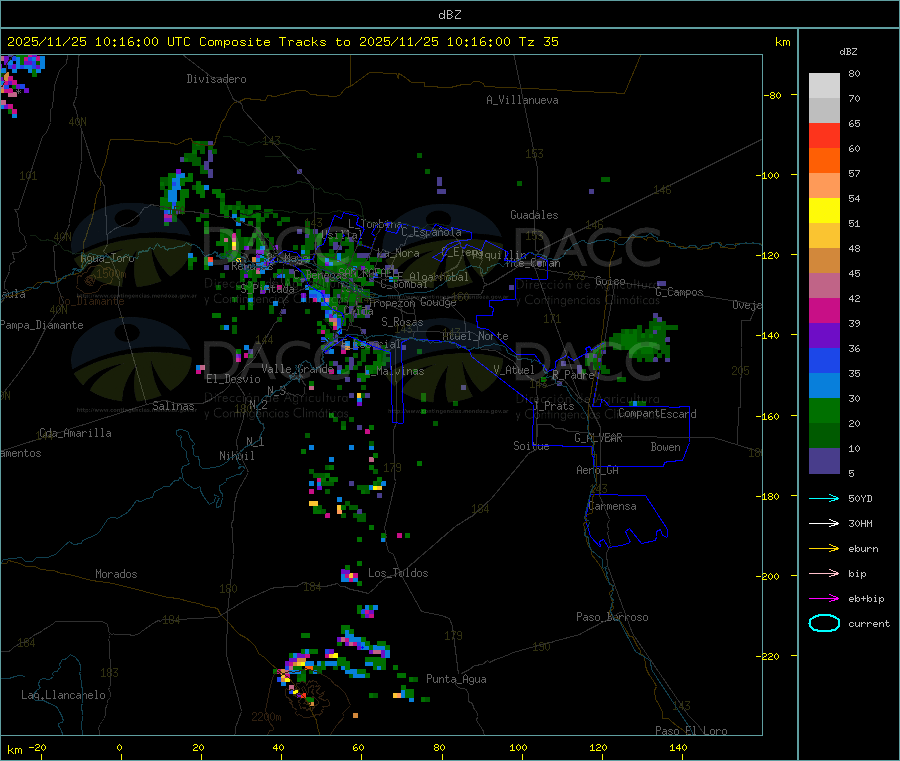Click the 'A_Villanueva' map label

pos(522,100)
